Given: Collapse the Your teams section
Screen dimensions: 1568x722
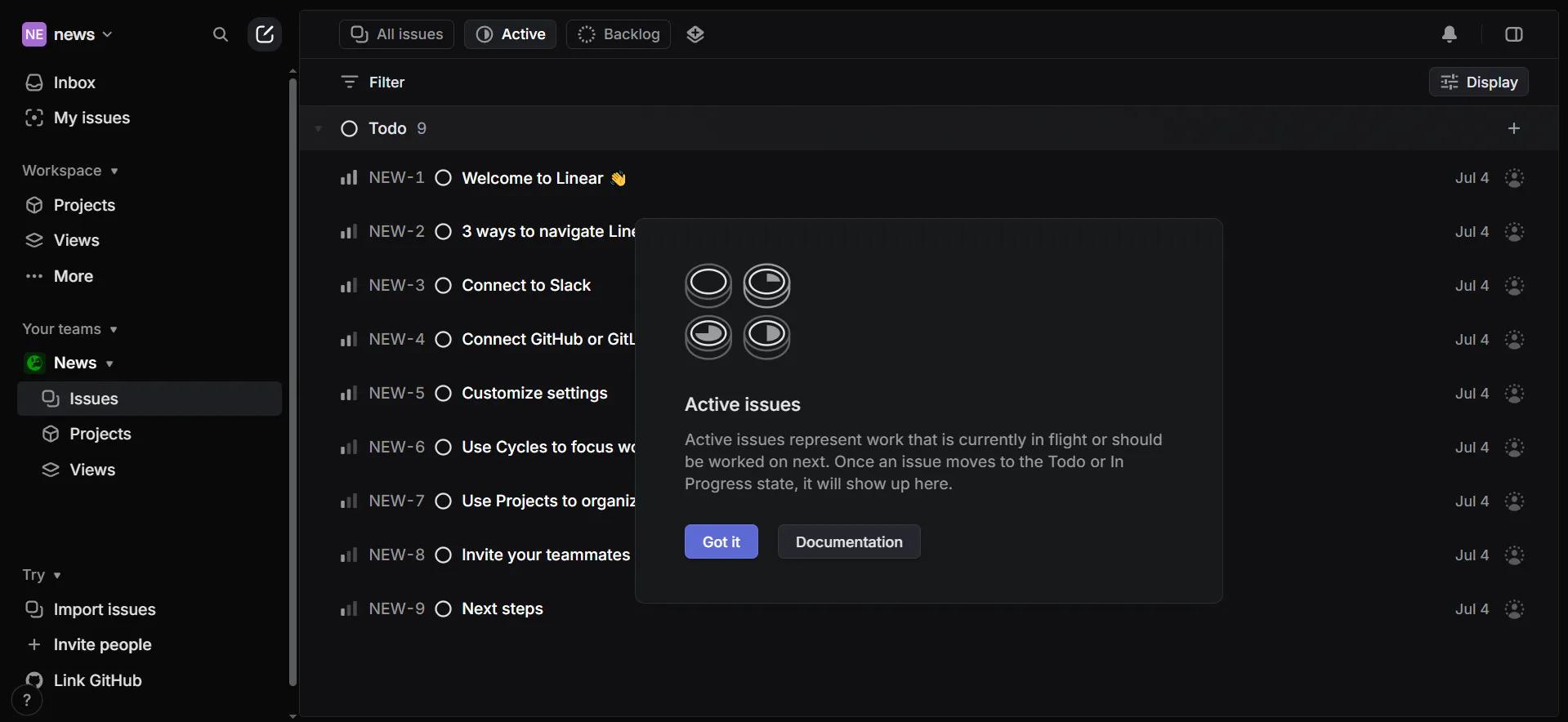Looking at the screenshot, I should click(70, 329).
